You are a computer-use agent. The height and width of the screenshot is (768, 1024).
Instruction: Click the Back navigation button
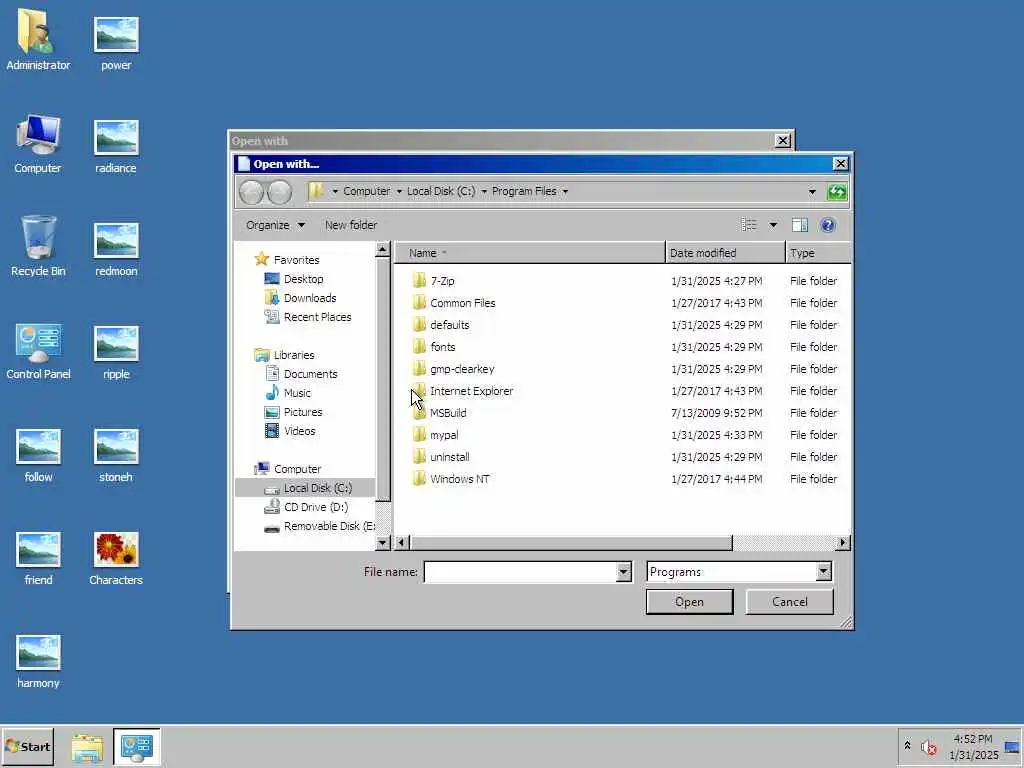(251, 192)
